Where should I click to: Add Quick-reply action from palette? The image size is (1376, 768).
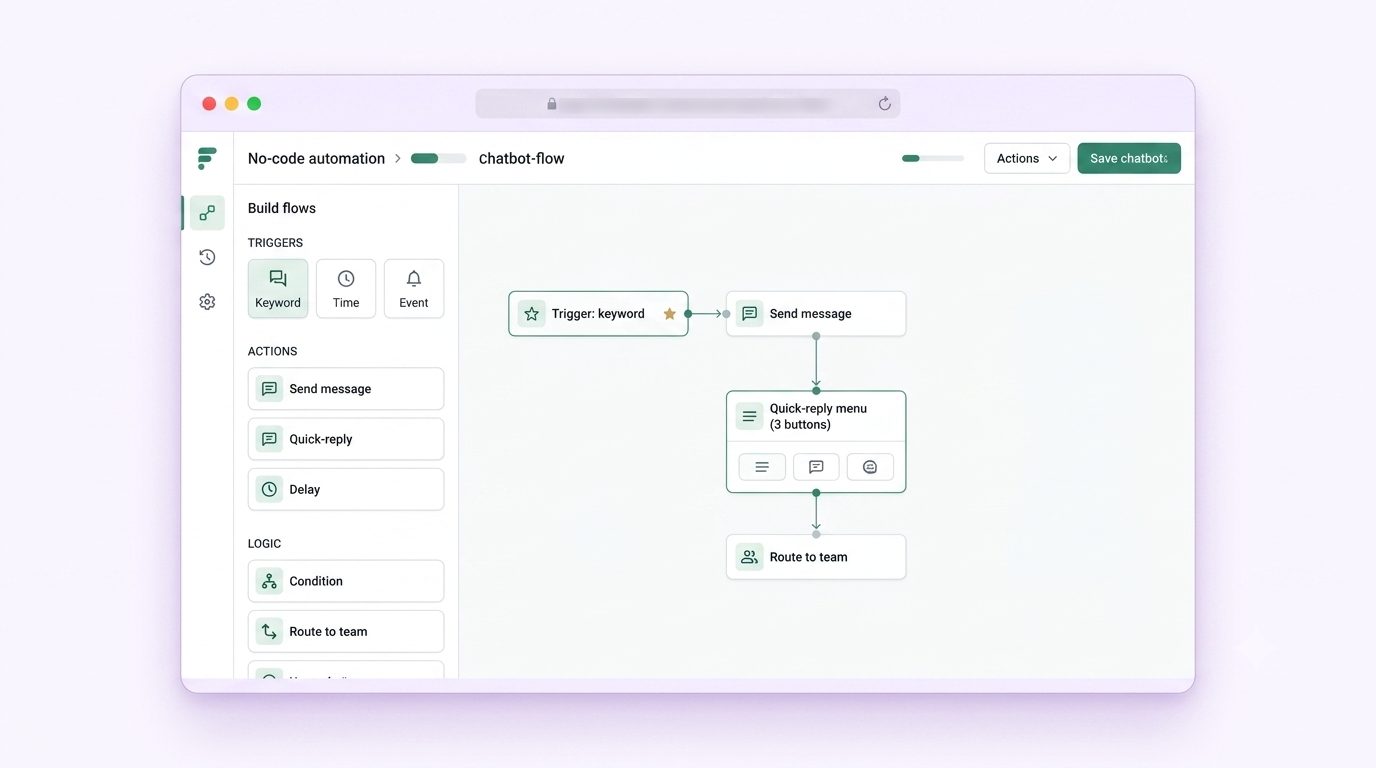pyautogui.click(x=346, y=439)
